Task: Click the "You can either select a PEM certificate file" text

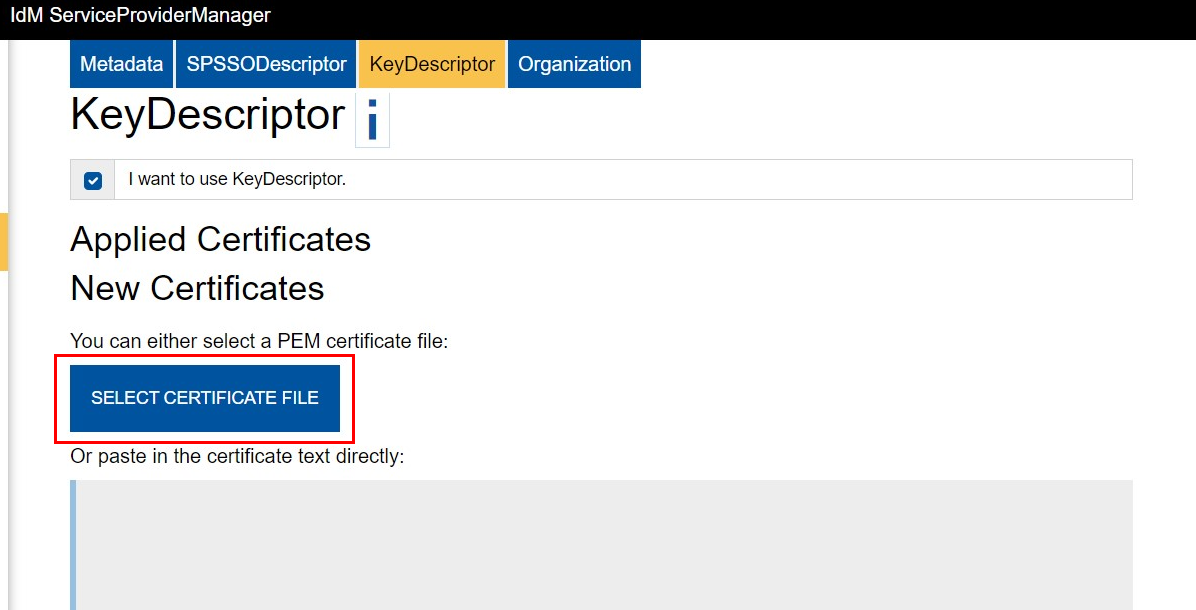Action: coord(258,341)
